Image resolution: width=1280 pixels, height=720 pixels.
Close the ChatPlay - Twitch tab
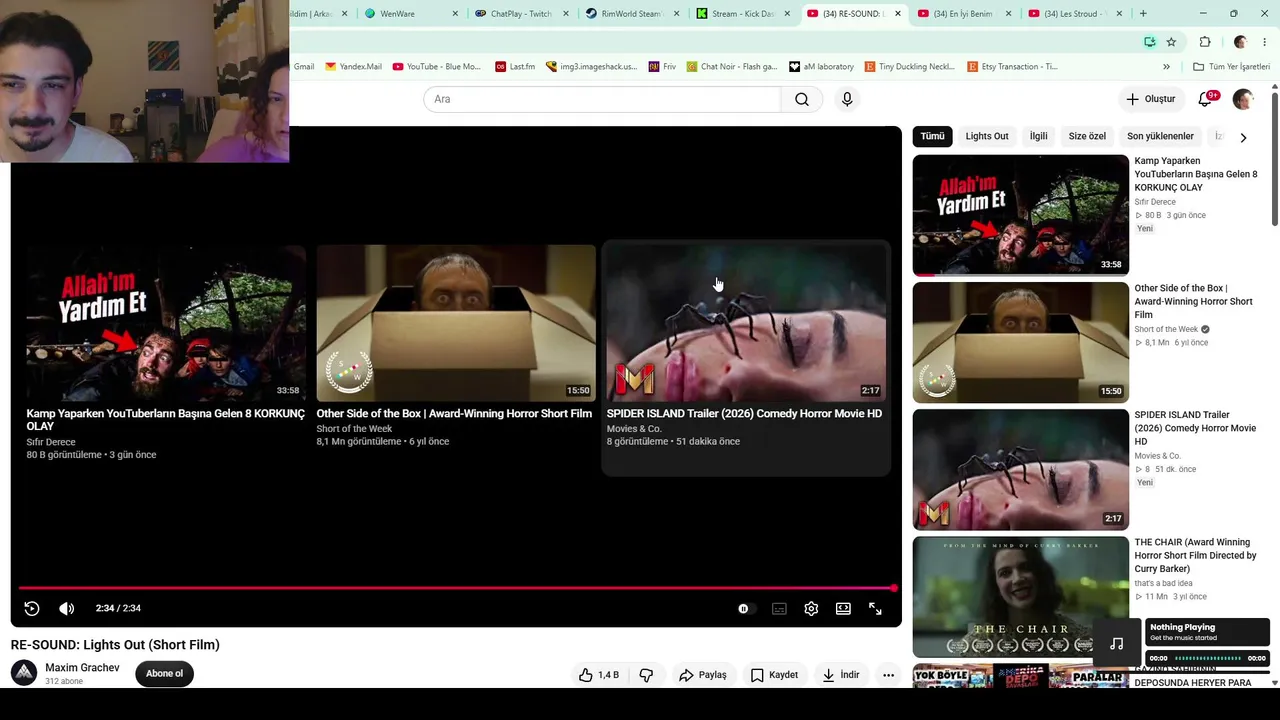click(x=566, y=14)
